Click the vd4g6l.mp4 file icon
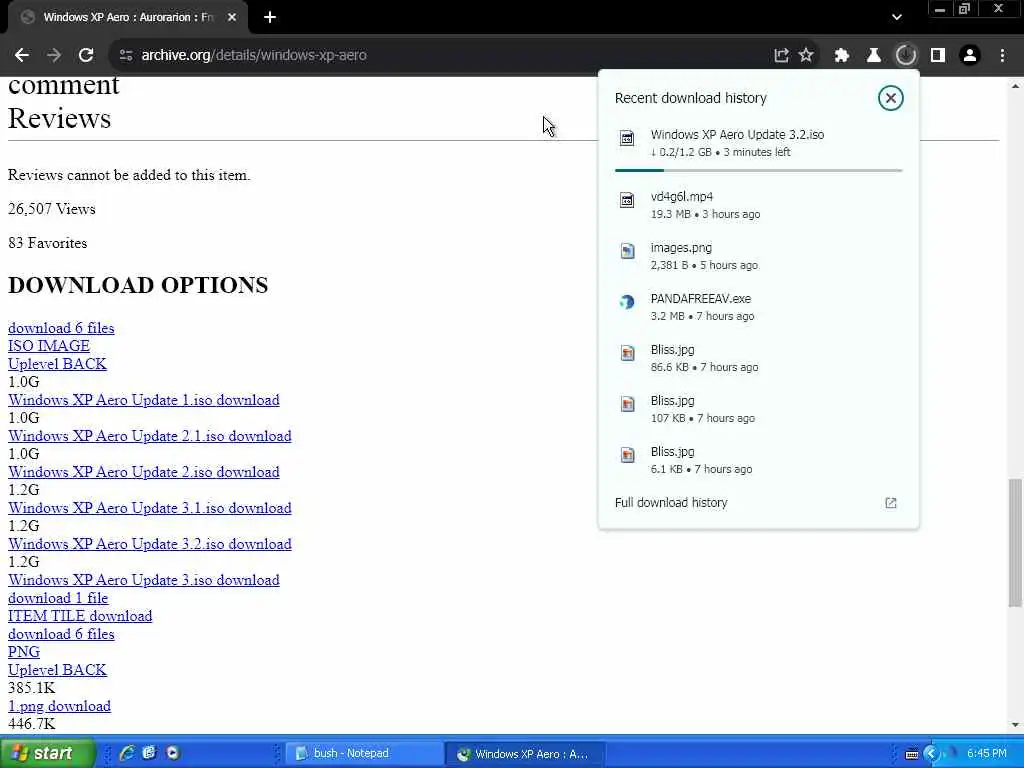 pos(627,200)
